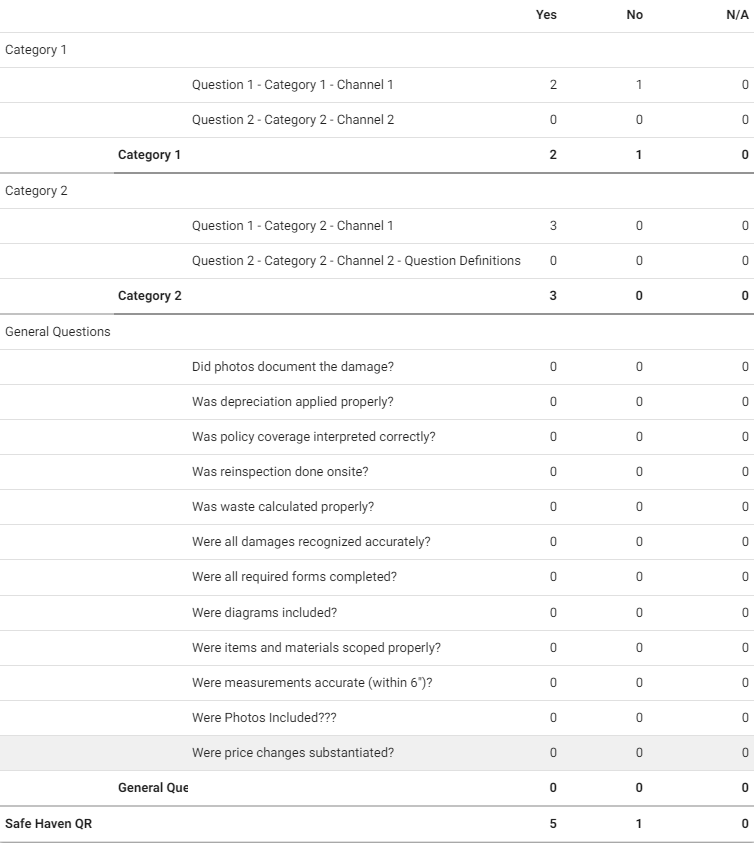Select "Was reinspection done onsite?" question

[280, 472]
